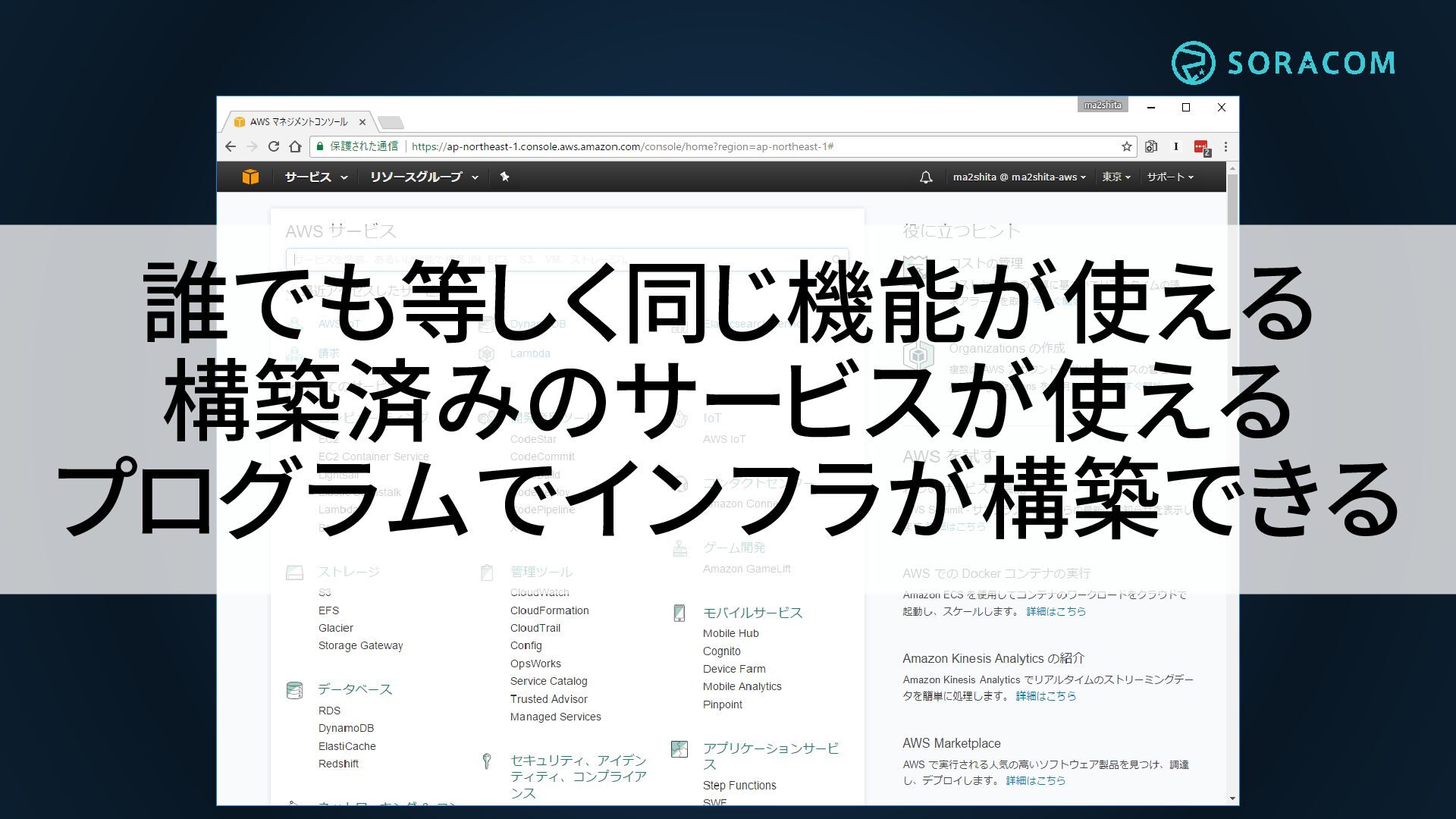Expand the リソースグループ dropdown
This screenshot has height=819, width=1456.
click(424, 177)
